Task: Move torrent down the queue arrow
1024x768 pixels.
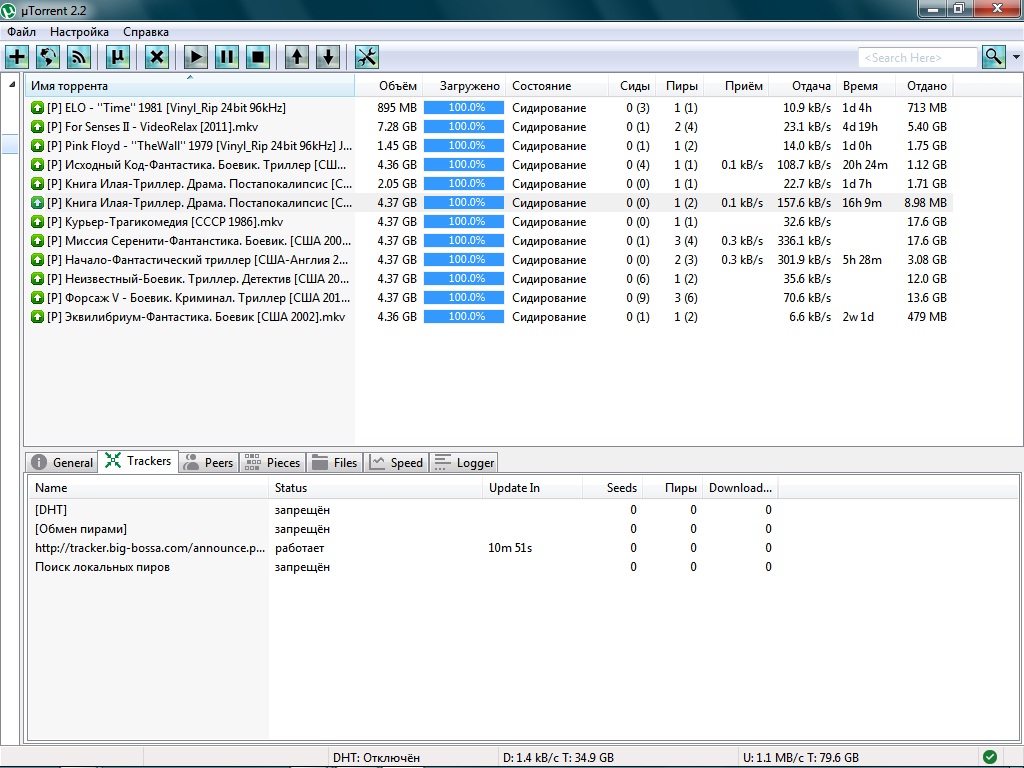Action: (x=328, y=57)
